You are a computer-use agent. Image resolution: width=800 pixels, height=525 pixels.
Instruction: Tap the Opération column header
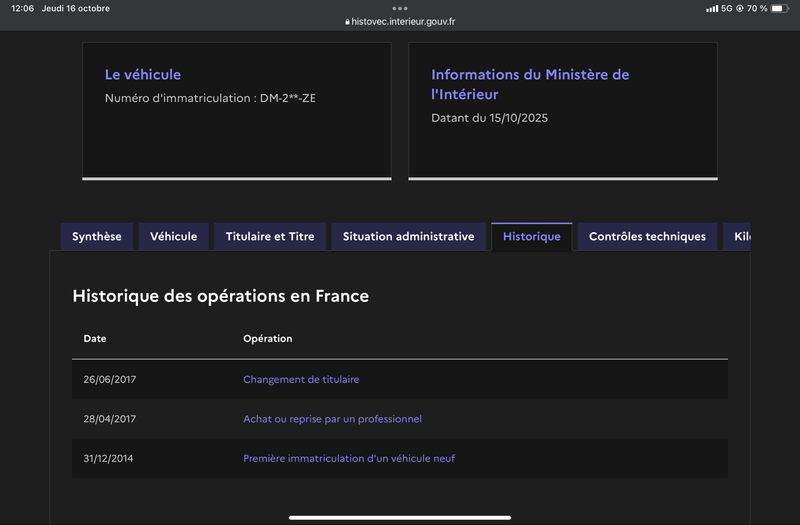(x=268, y=339)
